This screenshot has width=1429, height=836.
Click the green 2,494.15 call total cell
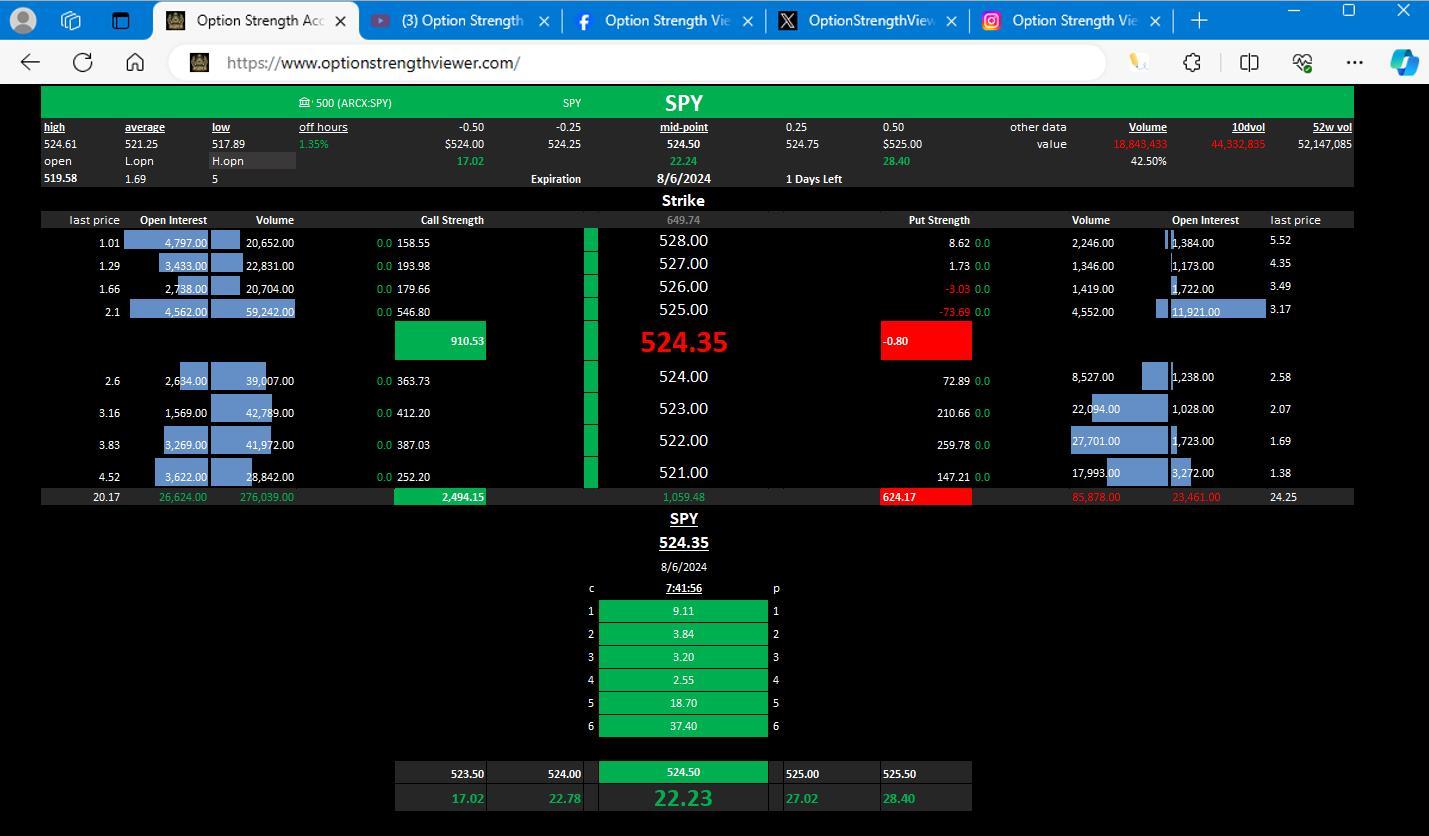440,497
